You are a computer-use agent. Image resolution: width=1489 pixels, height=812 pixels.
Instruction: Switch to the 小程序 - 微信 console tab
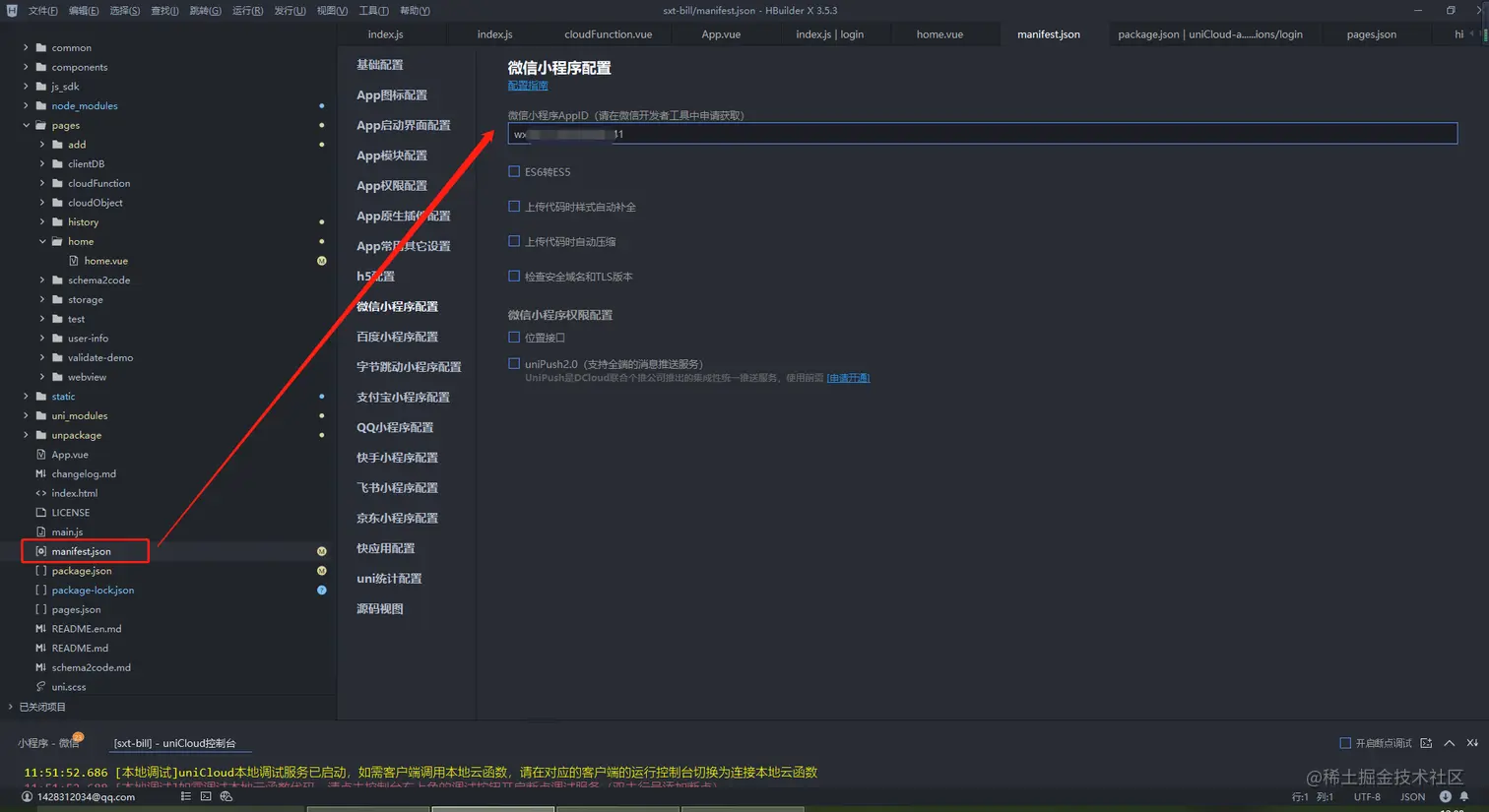click(x=48, y=743)
